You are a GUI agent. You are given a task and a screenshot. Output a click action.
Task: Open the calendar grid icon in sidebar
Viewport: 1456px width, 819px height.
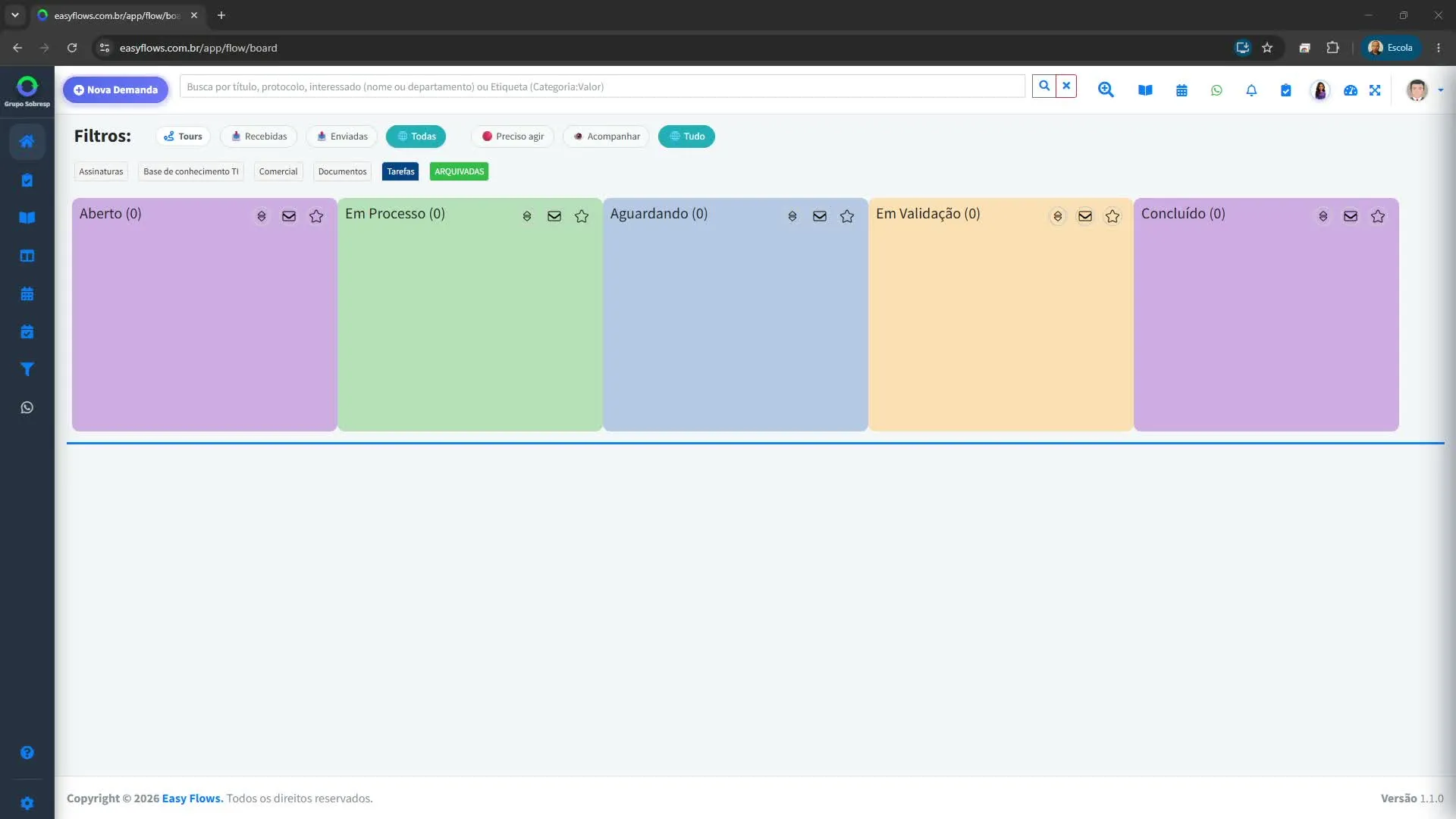(27, 293)
